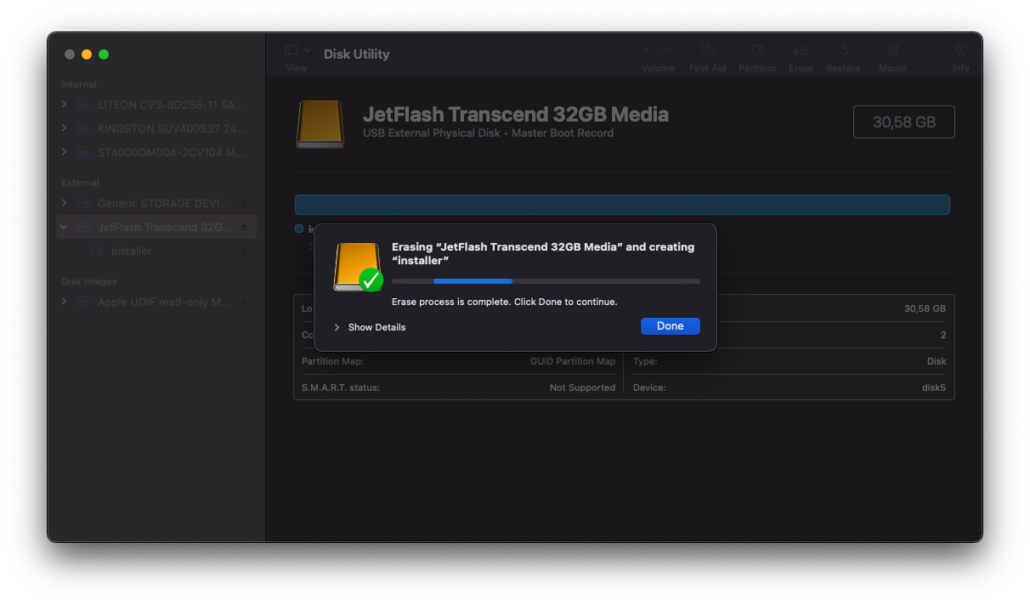Click Done to finish the erase
Viewport: 1030px width, 605px height.
tap(670, 326)
